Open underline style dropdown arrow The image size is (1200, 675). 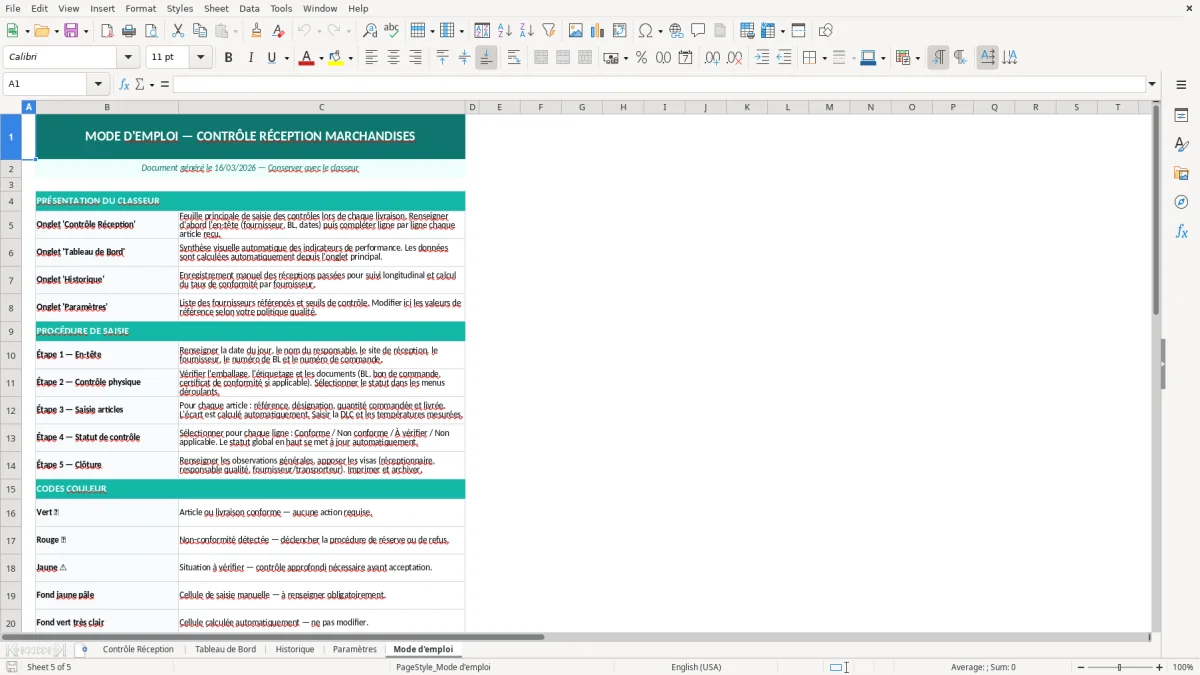[x=286, y=58]
